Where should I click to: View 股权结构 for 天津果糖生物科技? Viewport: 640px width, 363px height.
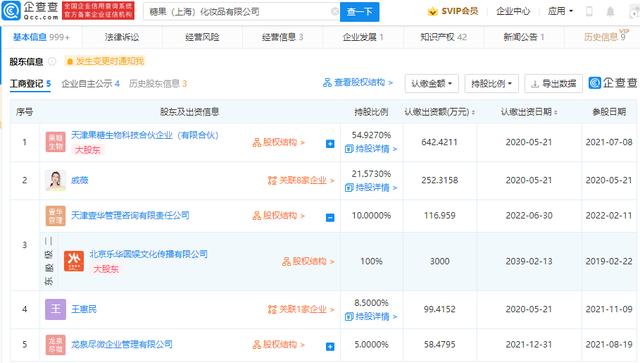click(x=279, y=142)
